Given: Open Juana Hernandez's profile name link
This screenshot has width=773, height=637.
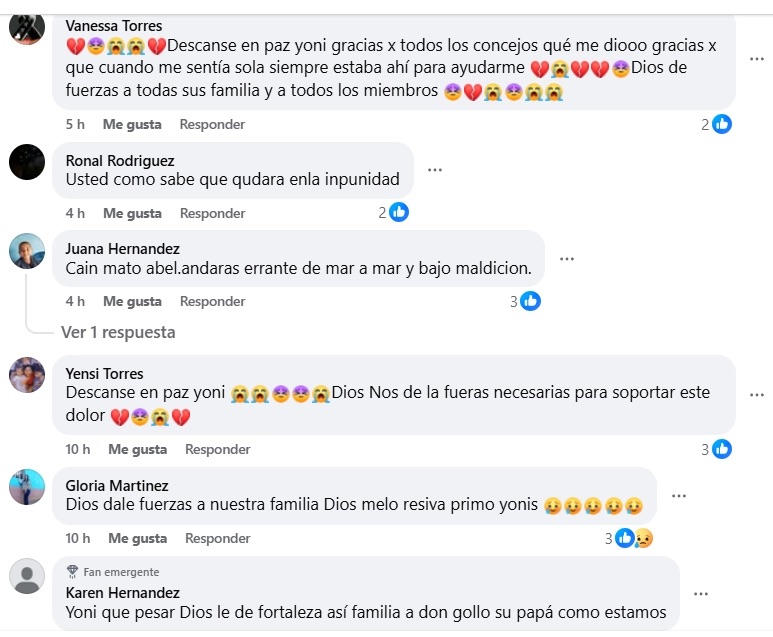Looking at the screenshot, I should tap(122, 248).
